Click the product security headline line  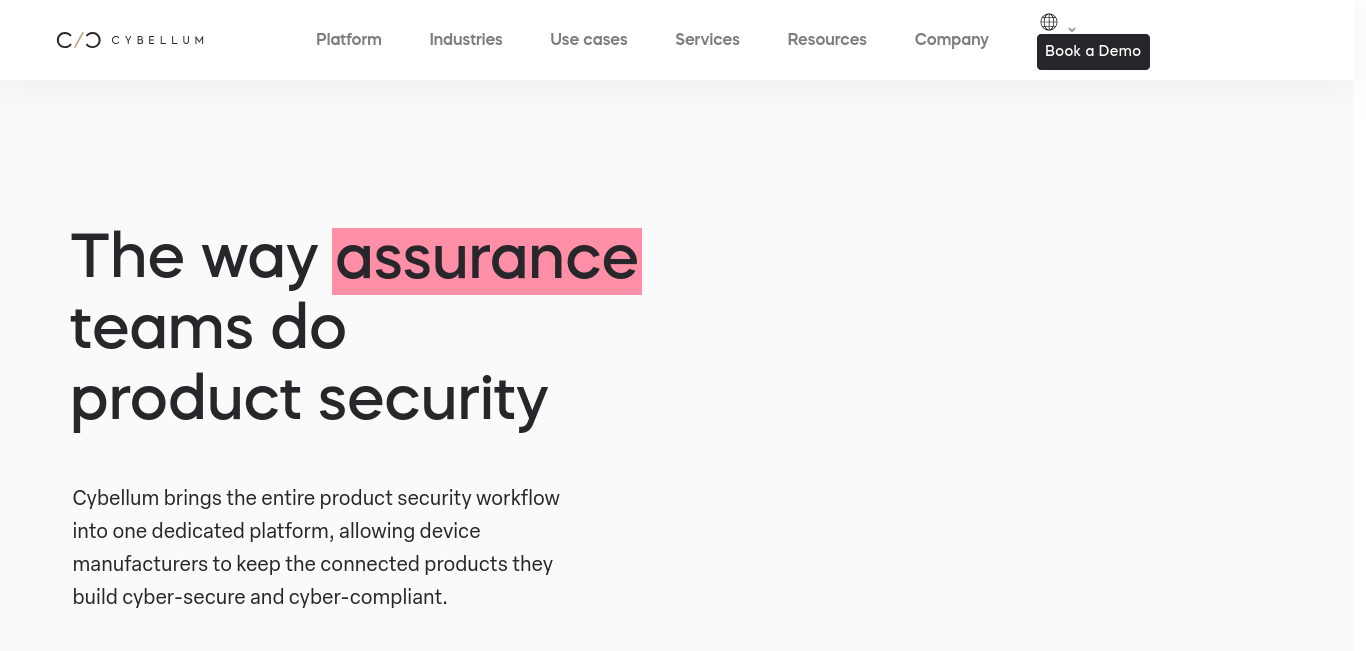click(x=309, y=400)
